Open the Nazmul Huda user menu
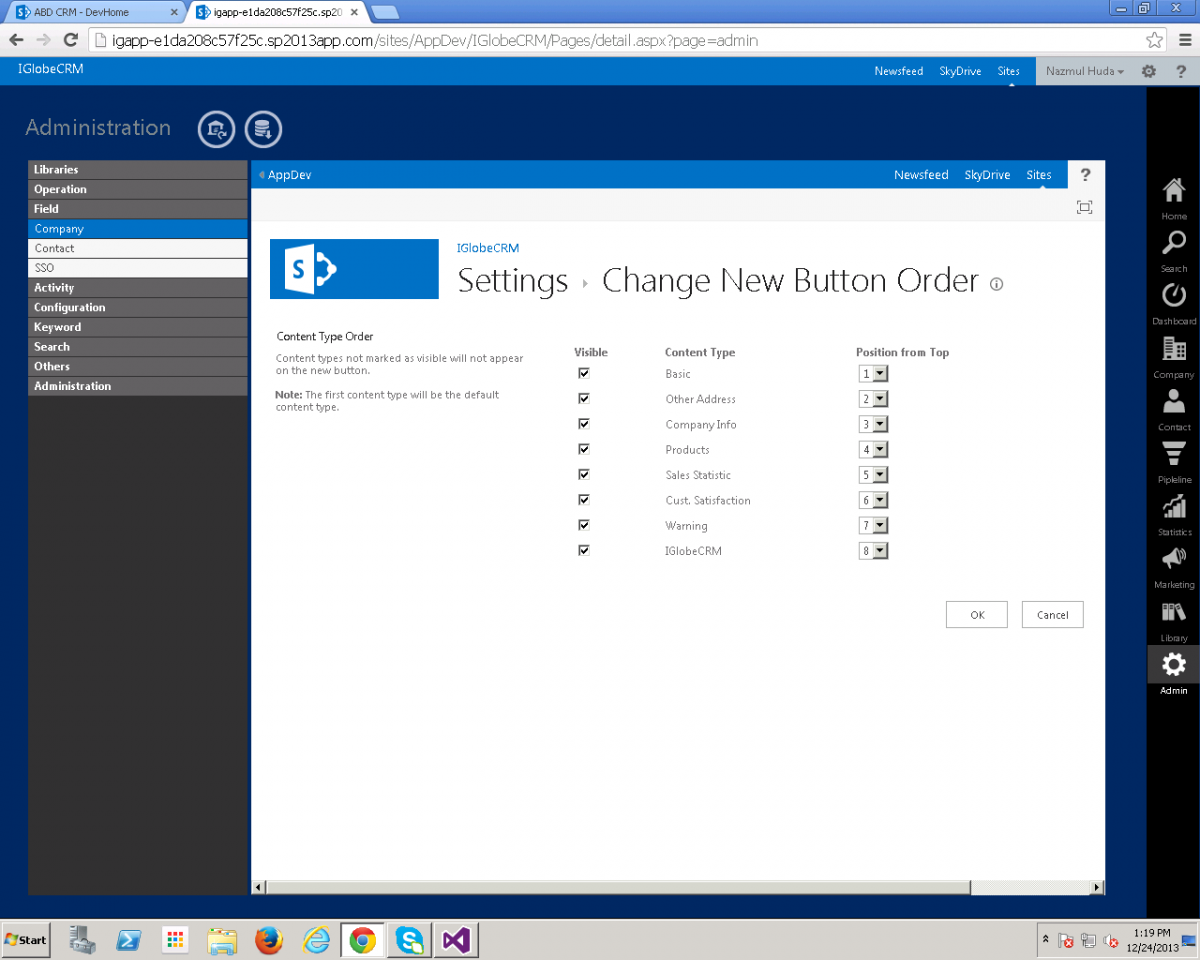Viewport: 1200px width, 960px height. [1084, 71]
